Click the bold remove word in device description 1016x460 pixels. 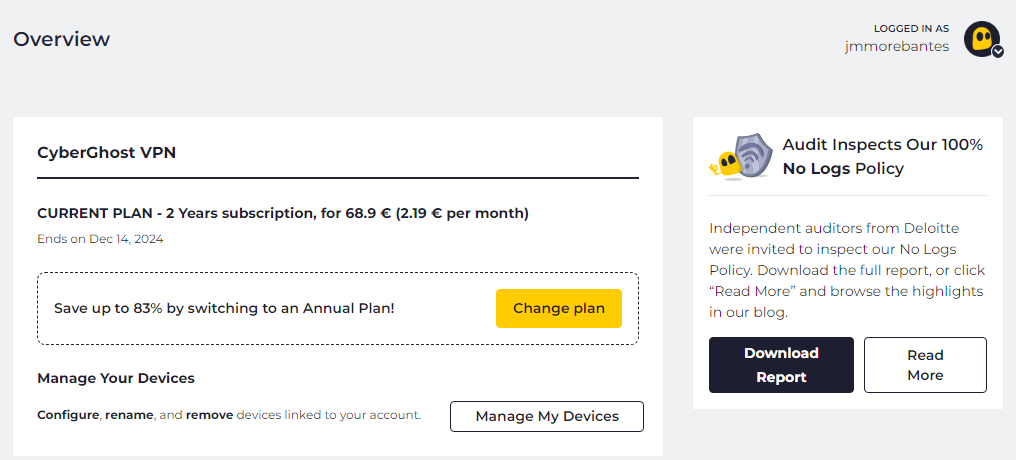coord(209,415)
